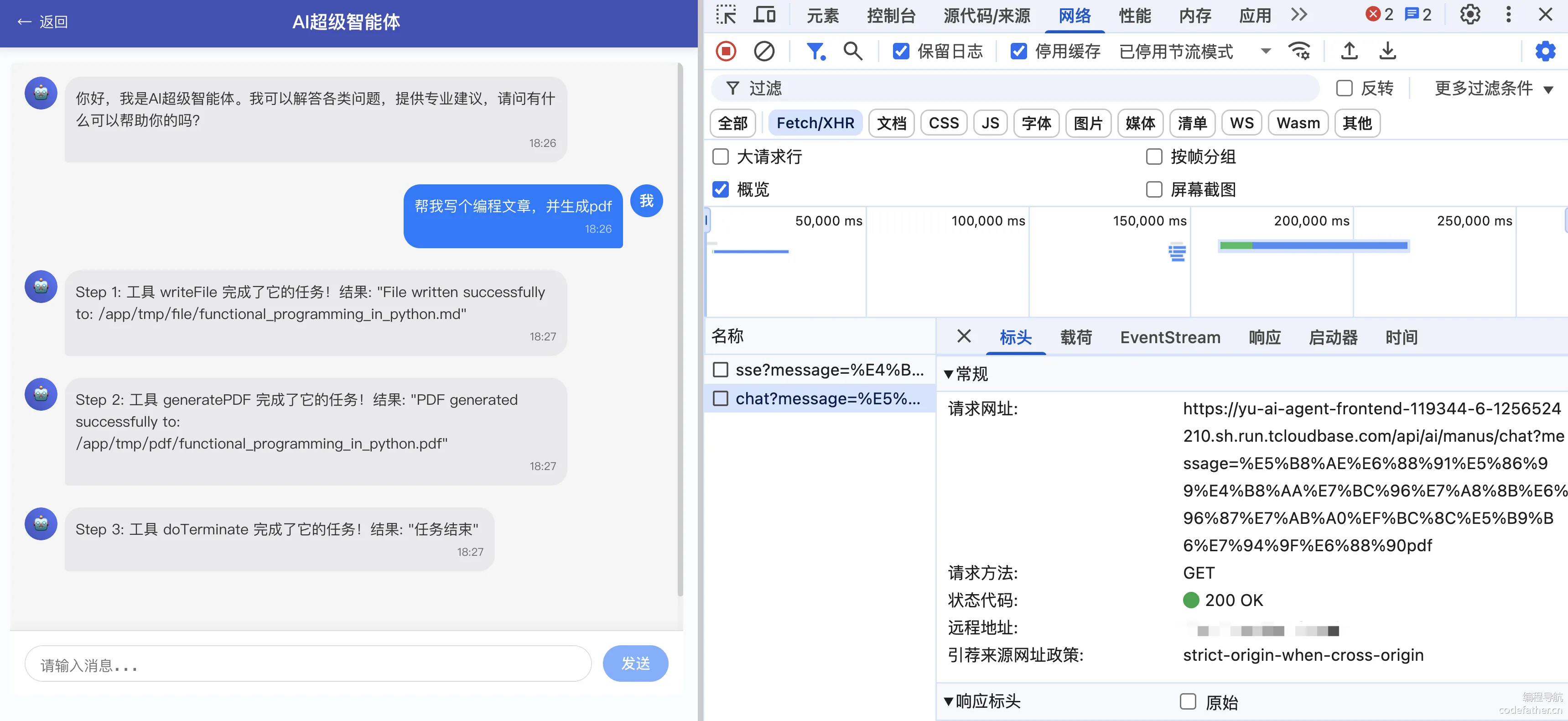Enable 大请求行 checkbox
Image resolution: width=1568 pixels, height=721 pixels.
(721, 157)
